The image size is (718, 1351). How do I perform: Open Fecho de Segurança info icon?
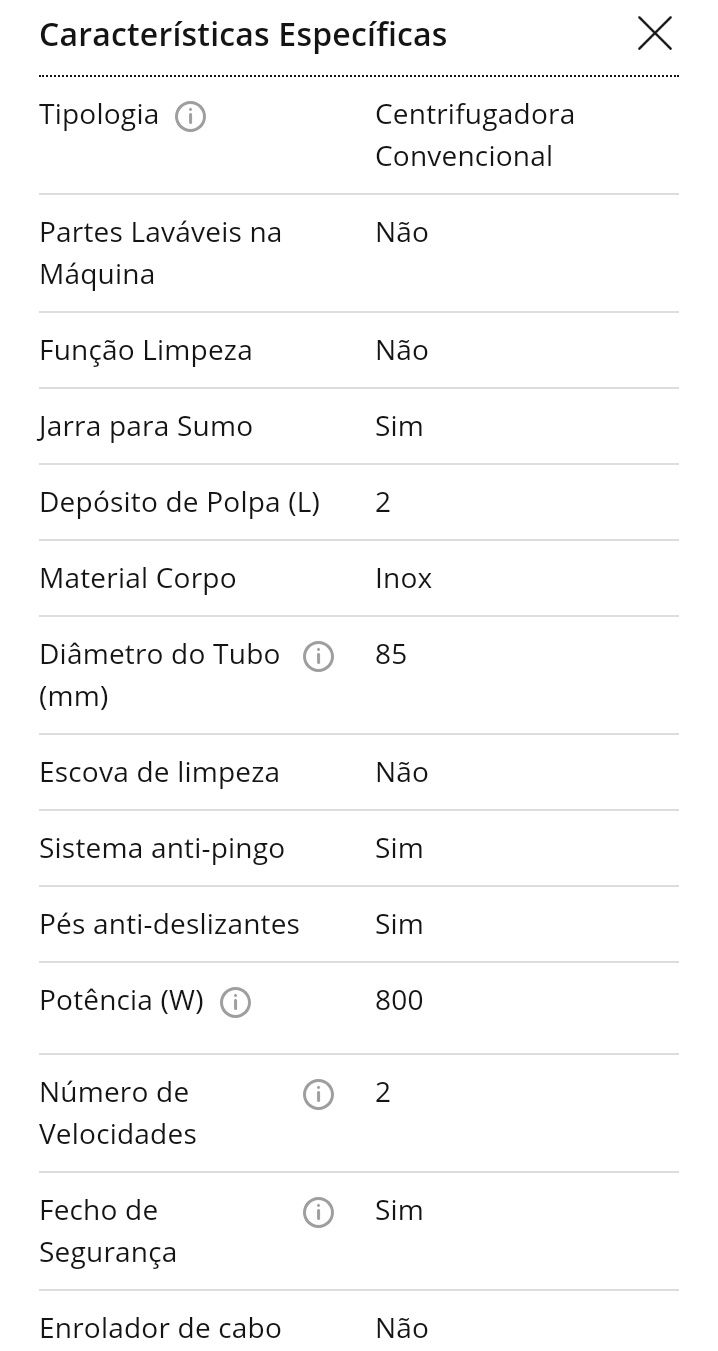click(x=318, y=1213)
